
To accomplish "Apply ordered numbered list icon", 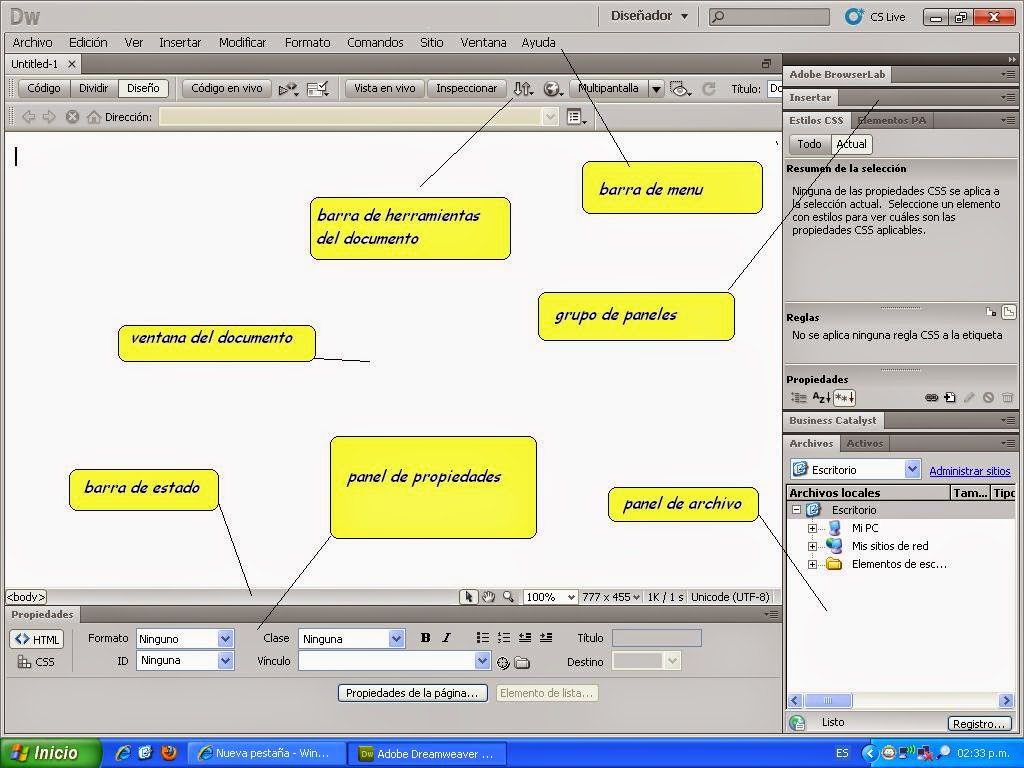I will [504, 638].
